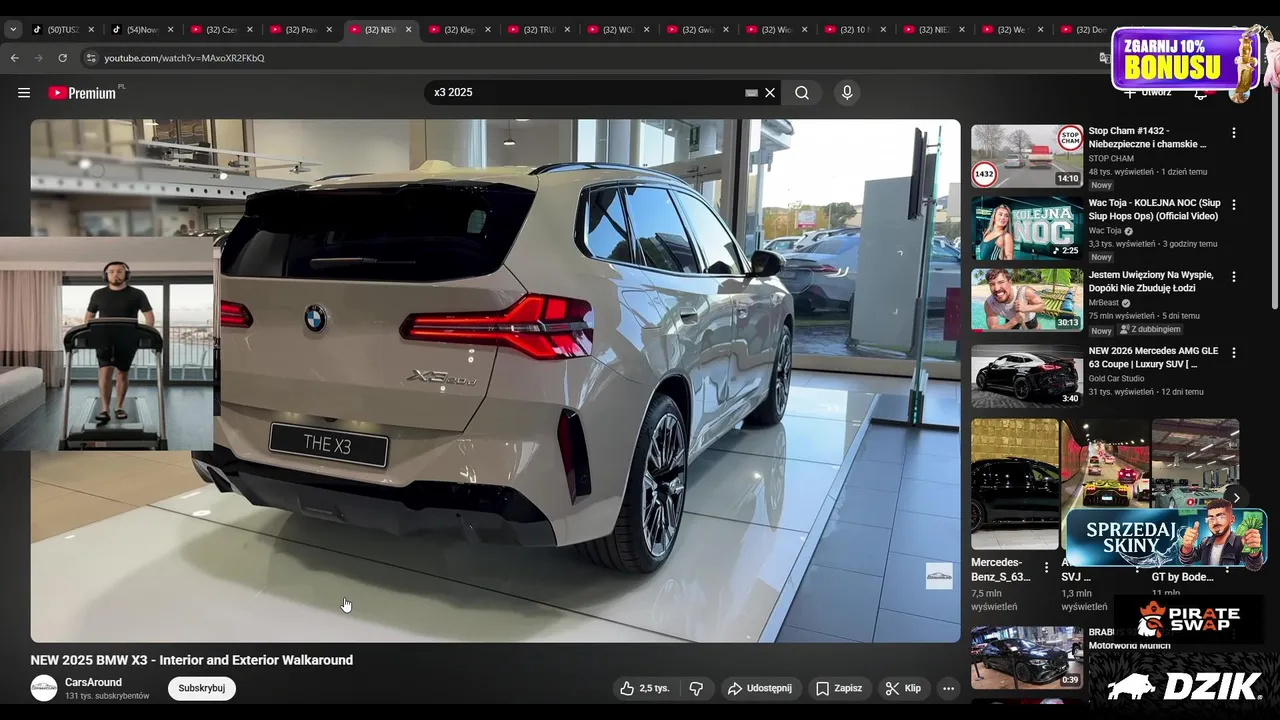
Task: Switch to the (50)TUS TikTok tab
Action: click(62, 30)
